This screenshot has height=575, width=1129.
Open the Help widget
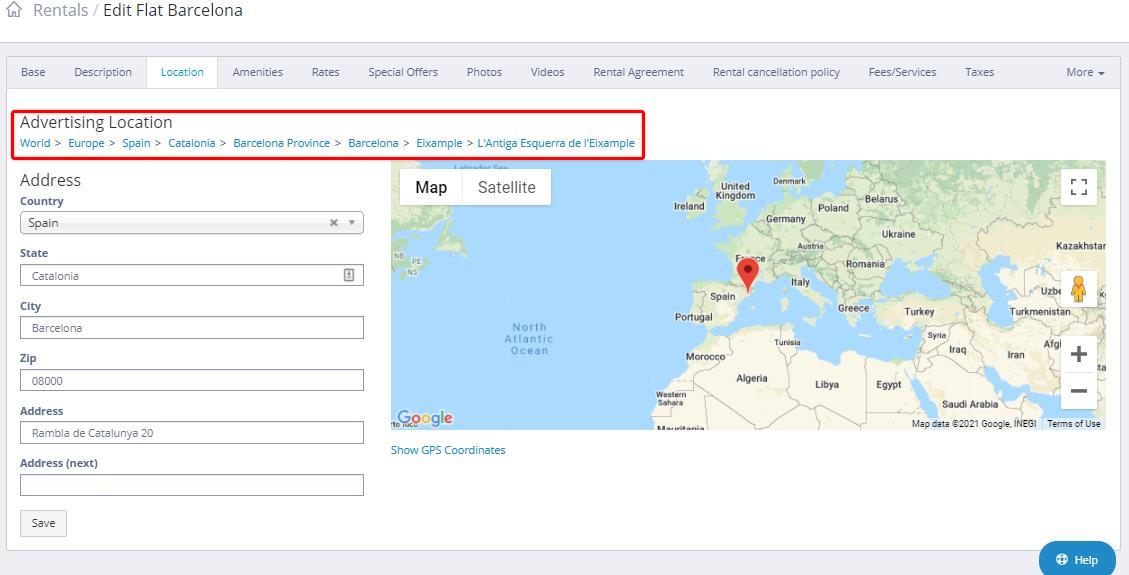click(1077, 559)
